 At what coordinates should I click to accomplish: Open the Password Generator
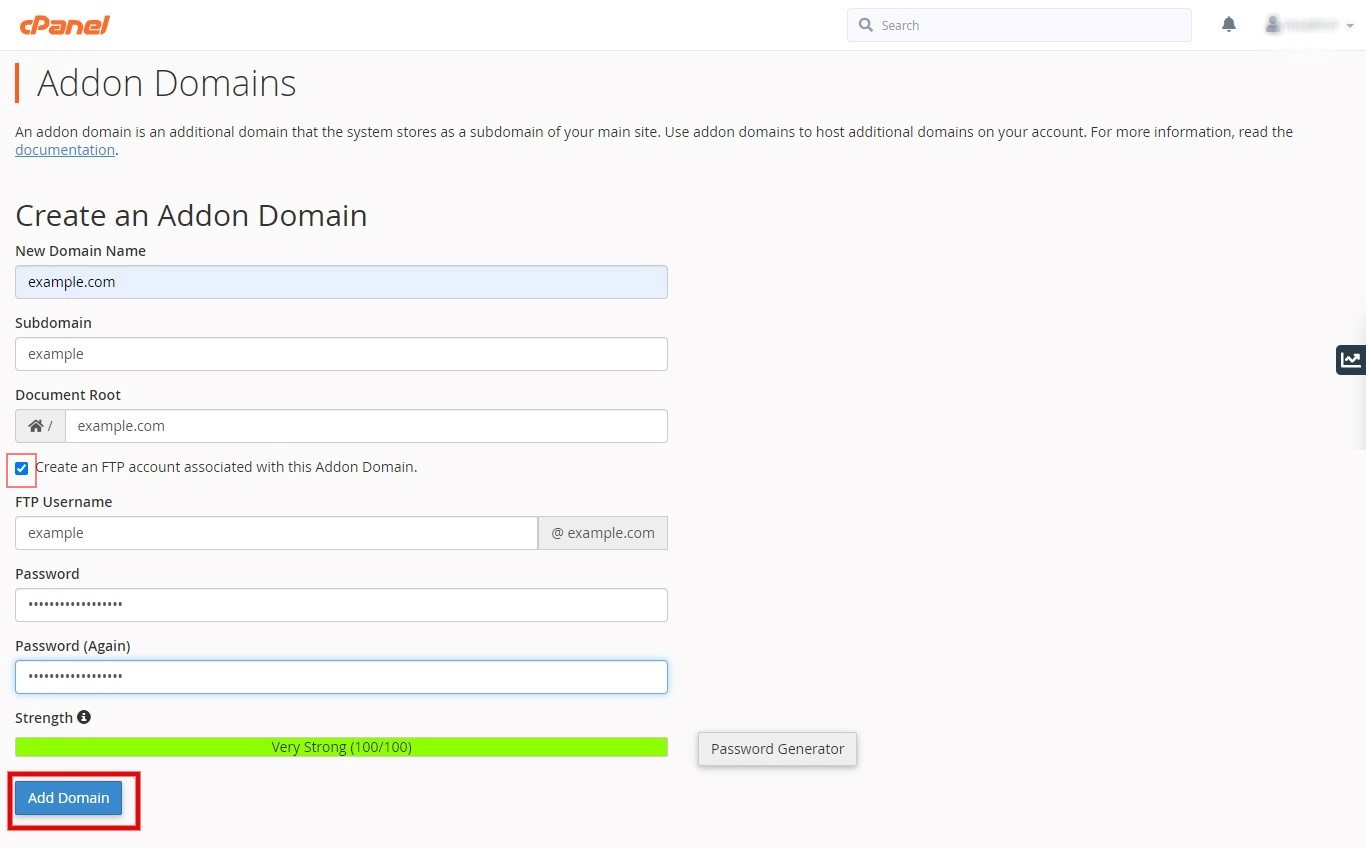point(777,749)
